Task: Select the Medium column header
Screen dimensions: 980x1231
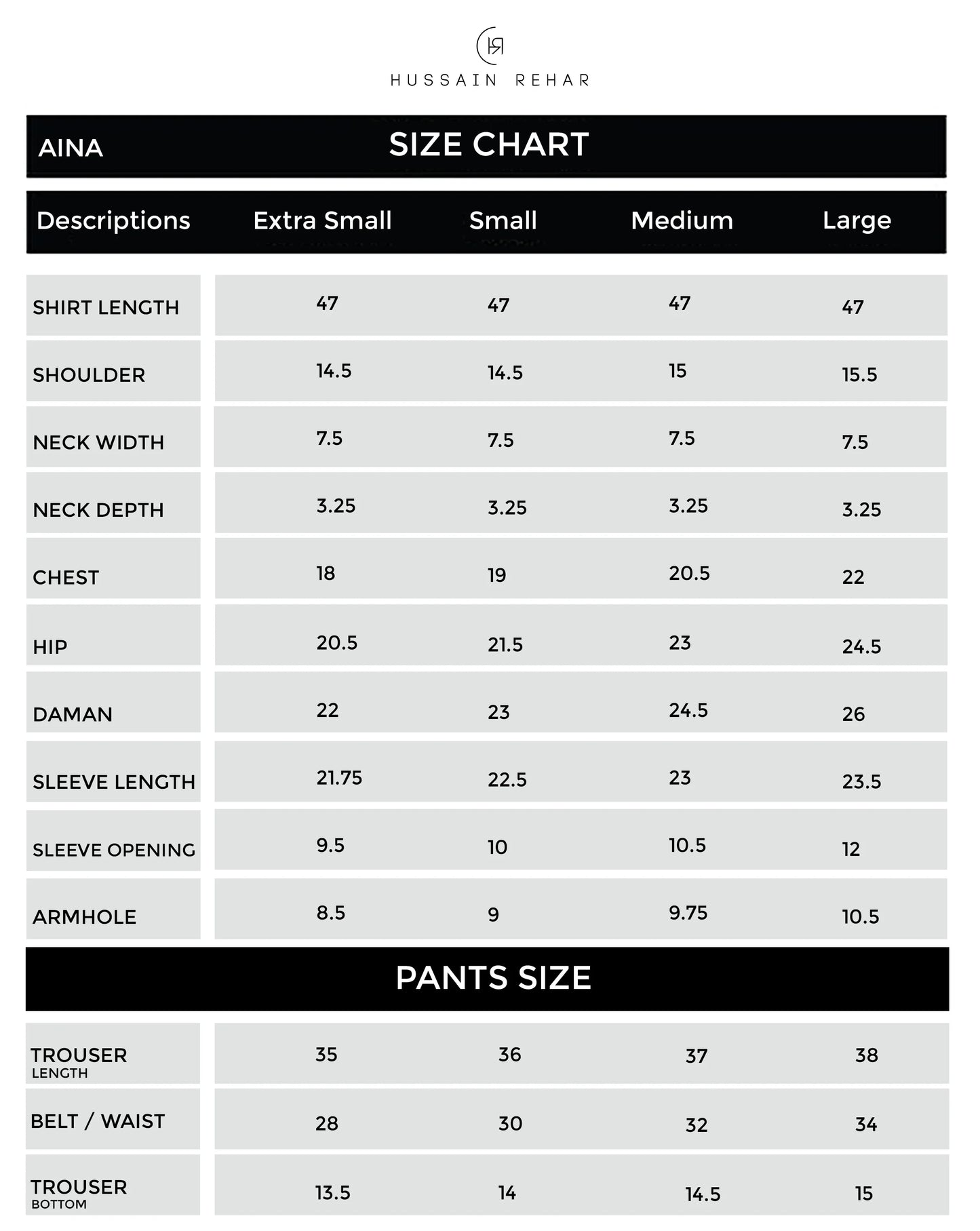Action: point(682,220)
